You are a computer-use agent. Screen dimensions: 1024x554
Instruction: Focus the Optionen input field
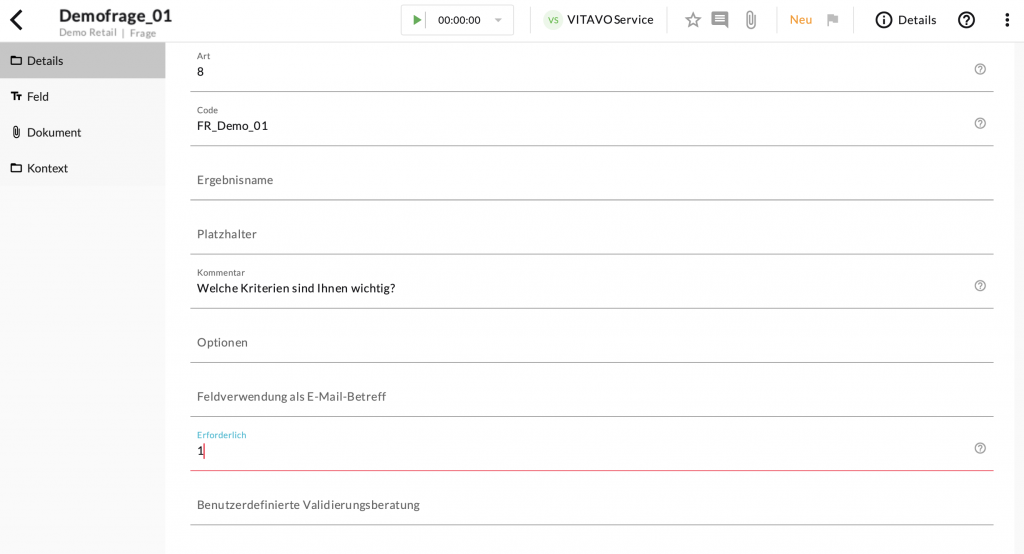coord(590,342)
